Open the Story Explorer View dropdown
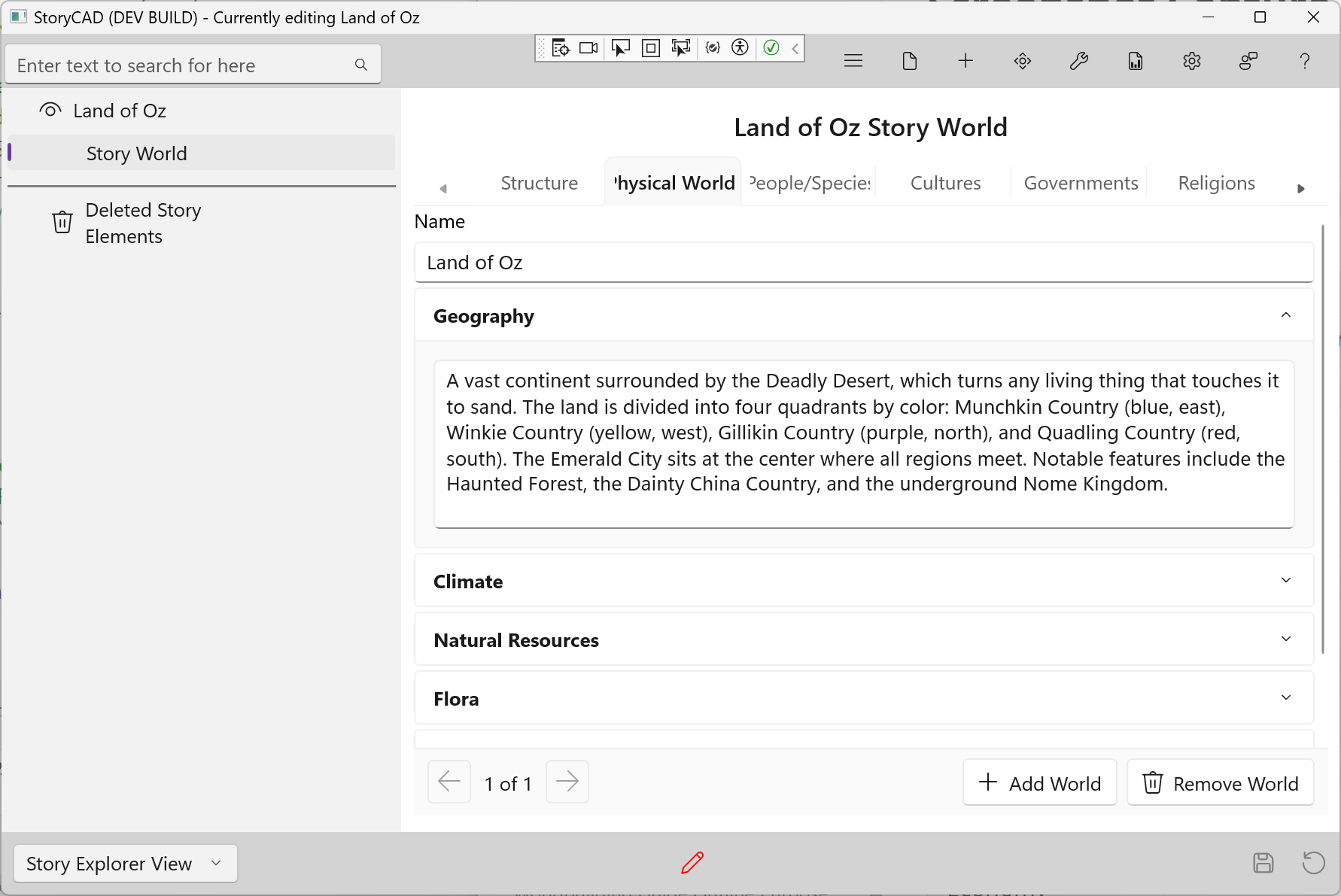The width and height of the screenshot is (1341, 896). (125, 863)
